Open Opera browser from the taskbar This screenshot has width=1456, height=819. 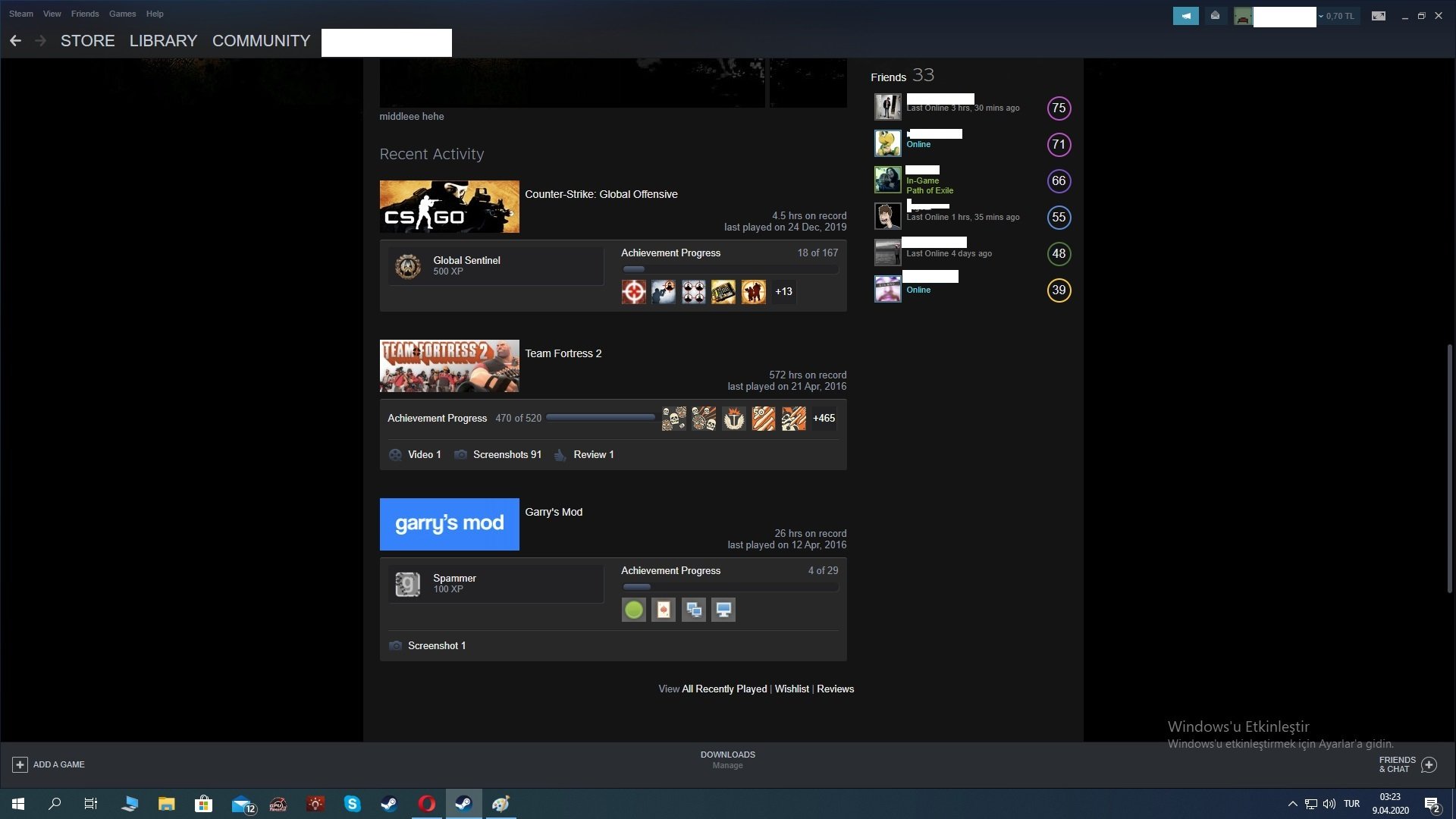[x=427, y=804]
